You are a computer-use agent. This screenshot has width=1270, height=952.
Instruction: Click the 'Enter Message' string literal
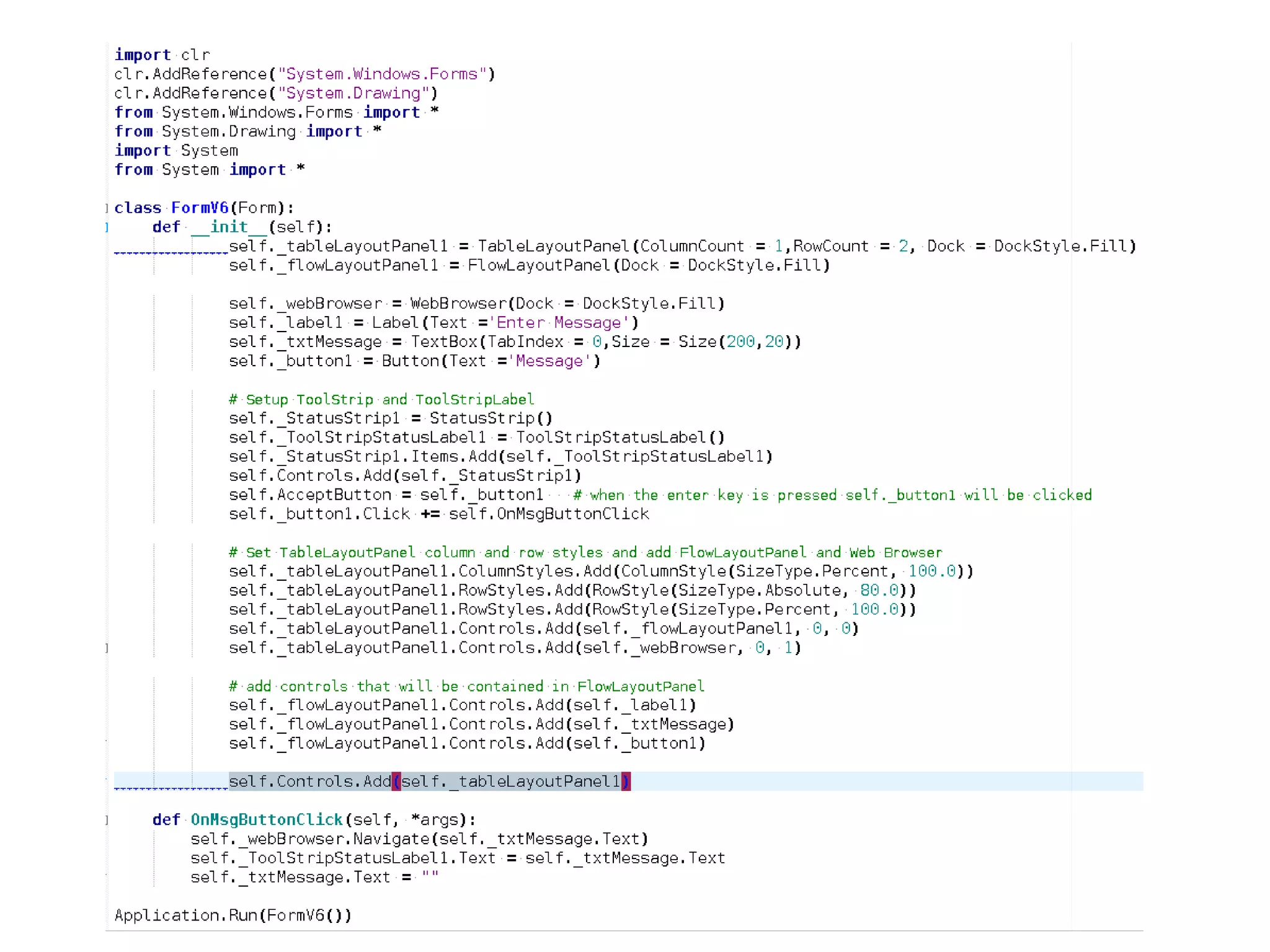tap(559, 323)
